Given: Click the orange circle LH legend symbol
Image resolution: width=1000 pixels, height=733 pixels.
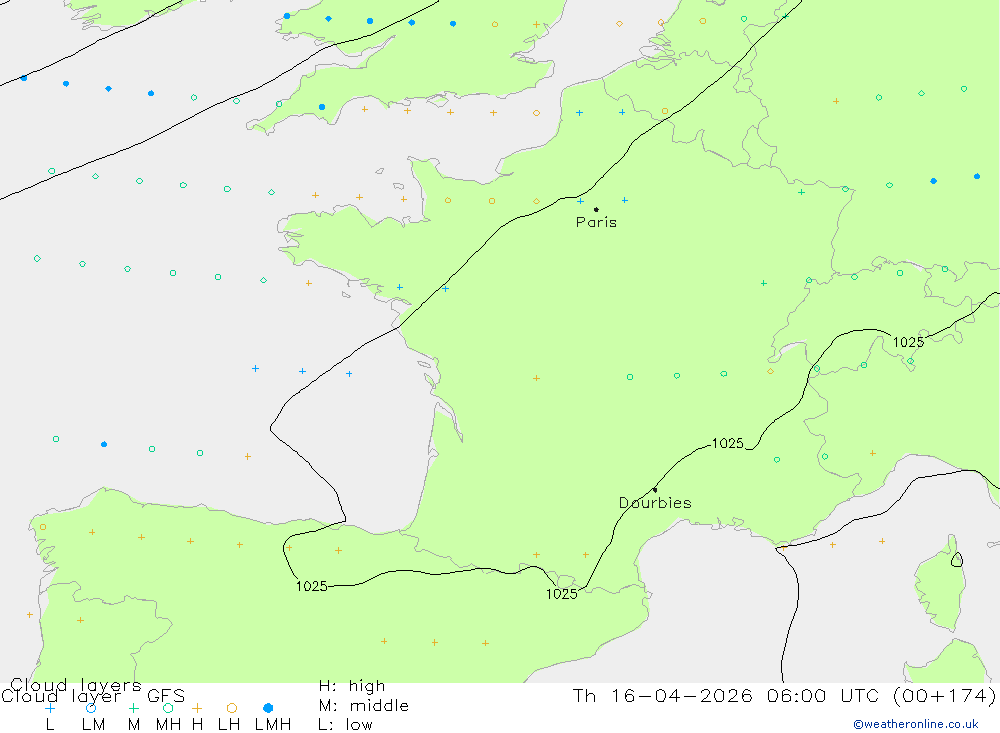Looking at the screenshot, I should (x=232, y=708).
